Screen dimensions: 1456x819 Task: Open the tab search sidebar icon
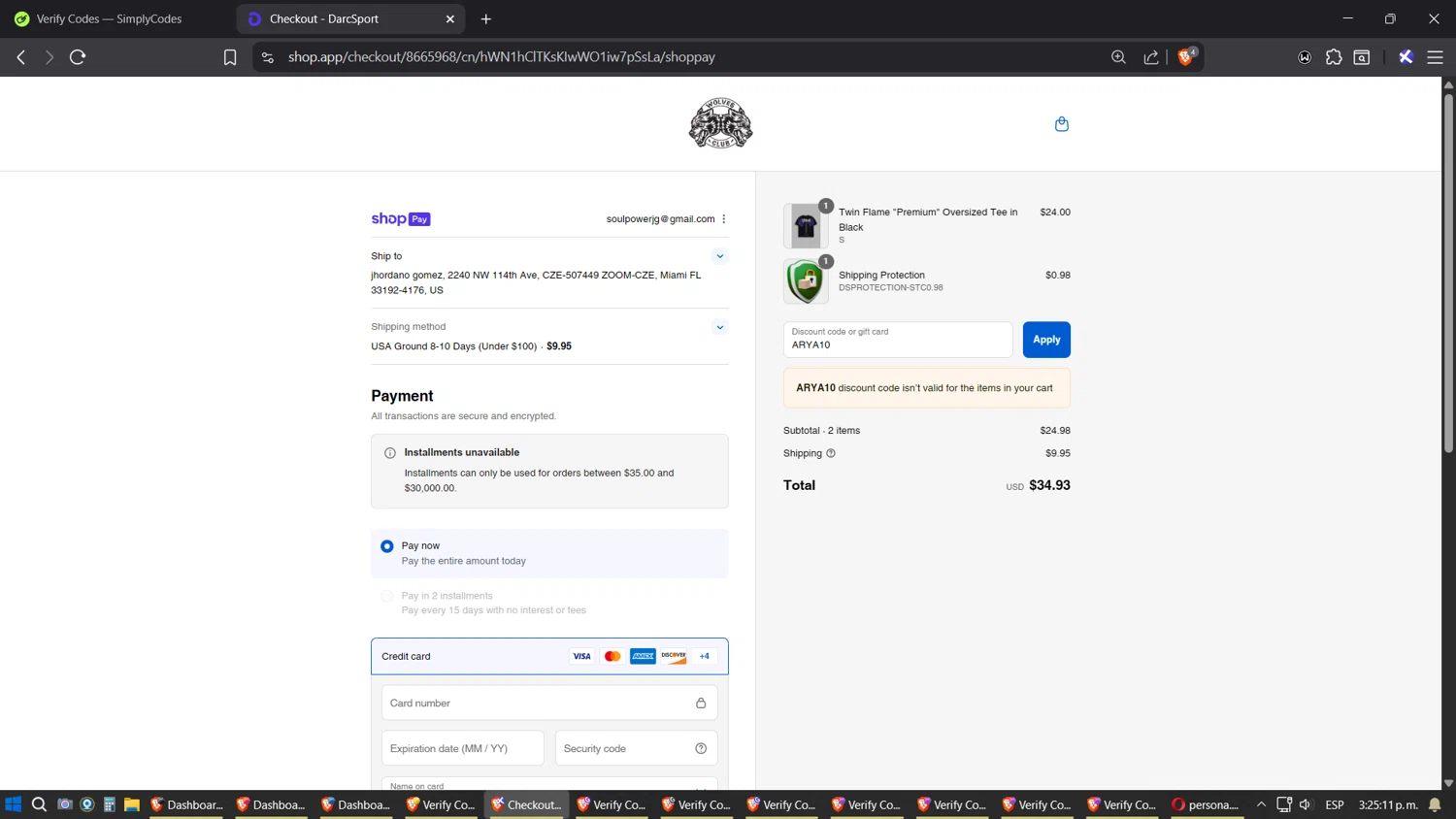coord(1362,57)
